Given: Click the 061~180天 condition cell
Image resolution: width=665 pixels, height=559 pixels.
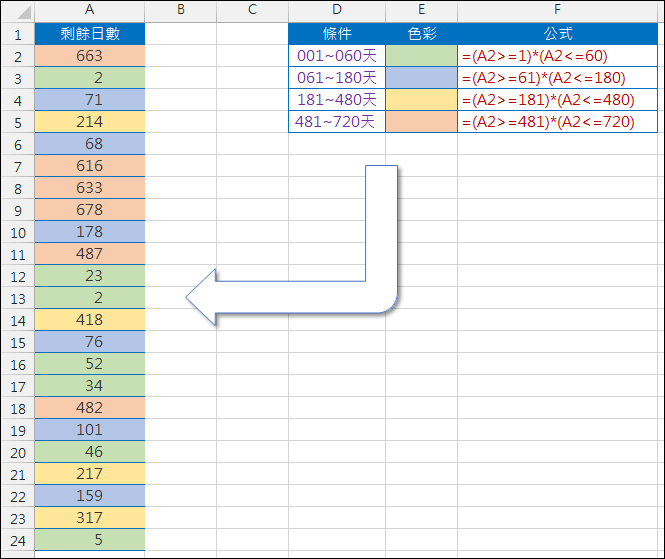Looking at the screenshot, I should 337,78.
